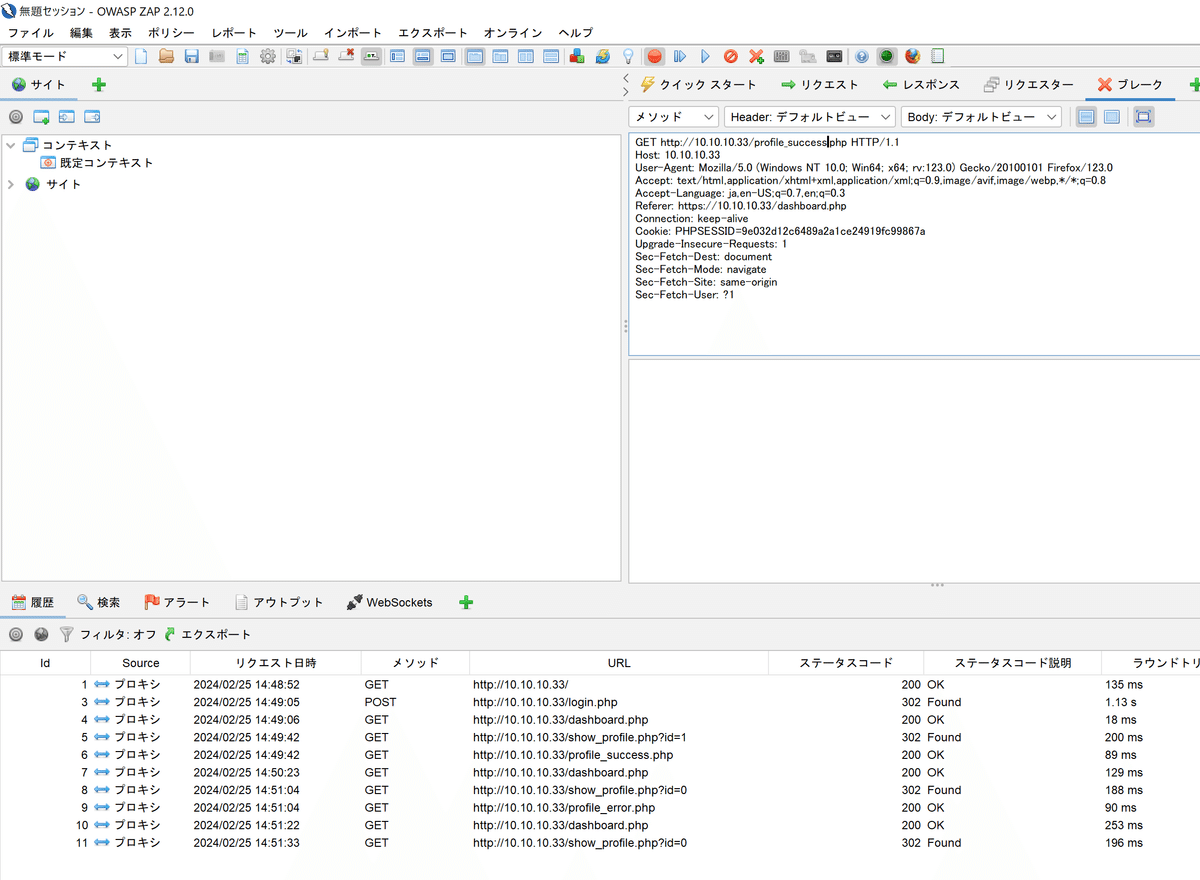The image size is (1200, 880).
Task: Open Session Properties document icon
Action: coord(242,57)
